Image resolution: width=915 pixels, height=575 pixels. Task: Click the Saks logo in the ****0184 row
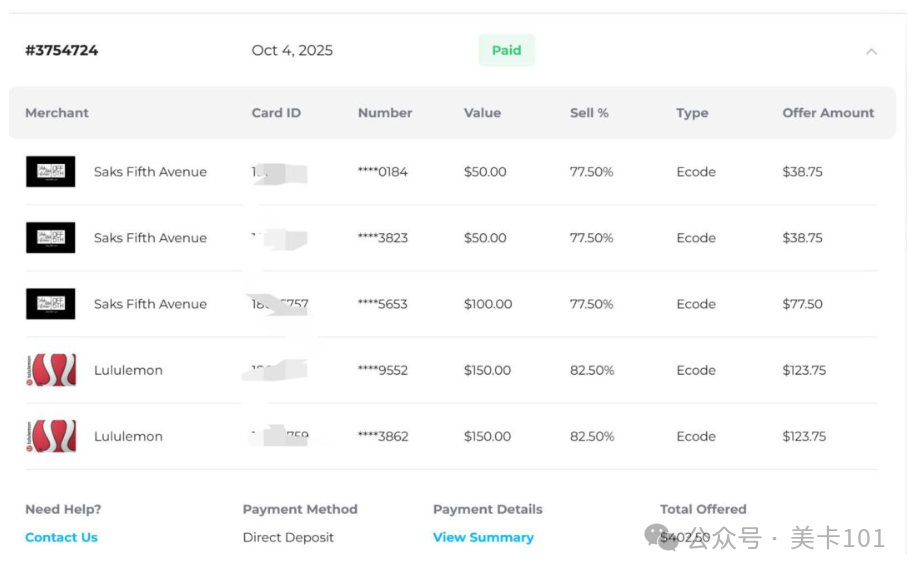pos(51,172)
